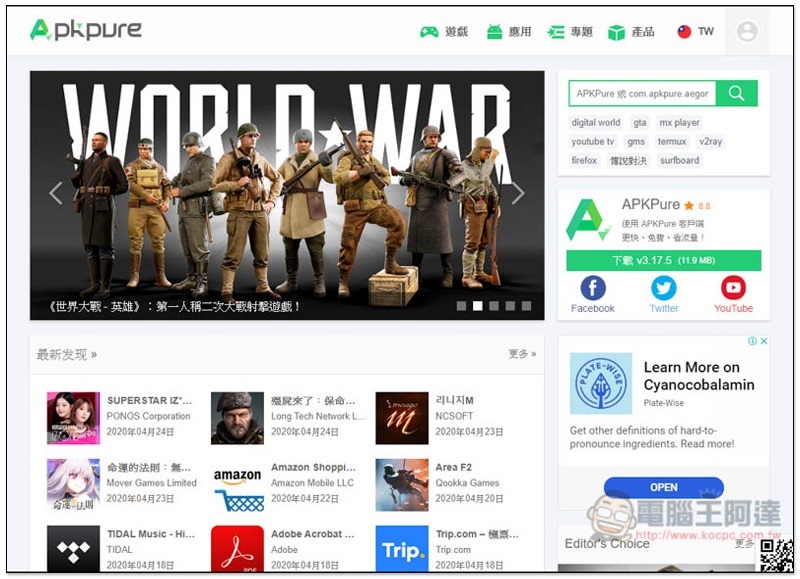Open the 'Adobe Acrobat ...' title link
800x579 pixels.
click(x=312, y=534)
